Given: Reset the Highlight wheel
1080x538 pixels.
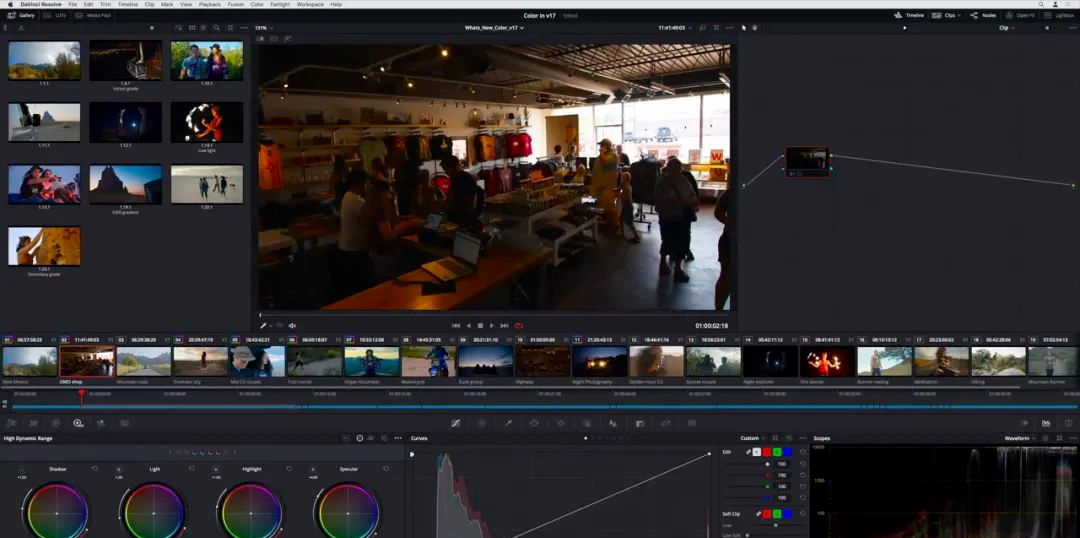Looking at the screenshot, I should pyautogui.click(x=289, y=468).
